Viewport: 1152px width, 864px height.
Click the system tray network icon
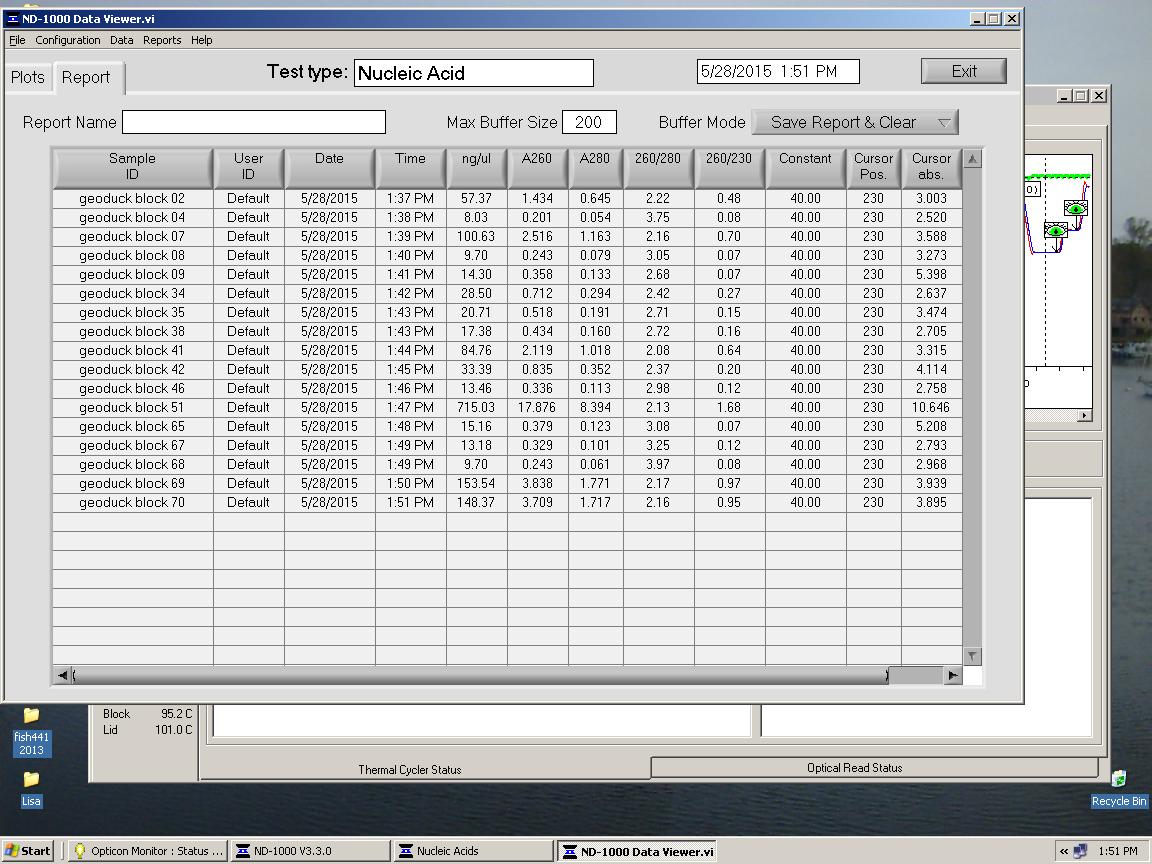[1080, 851]
